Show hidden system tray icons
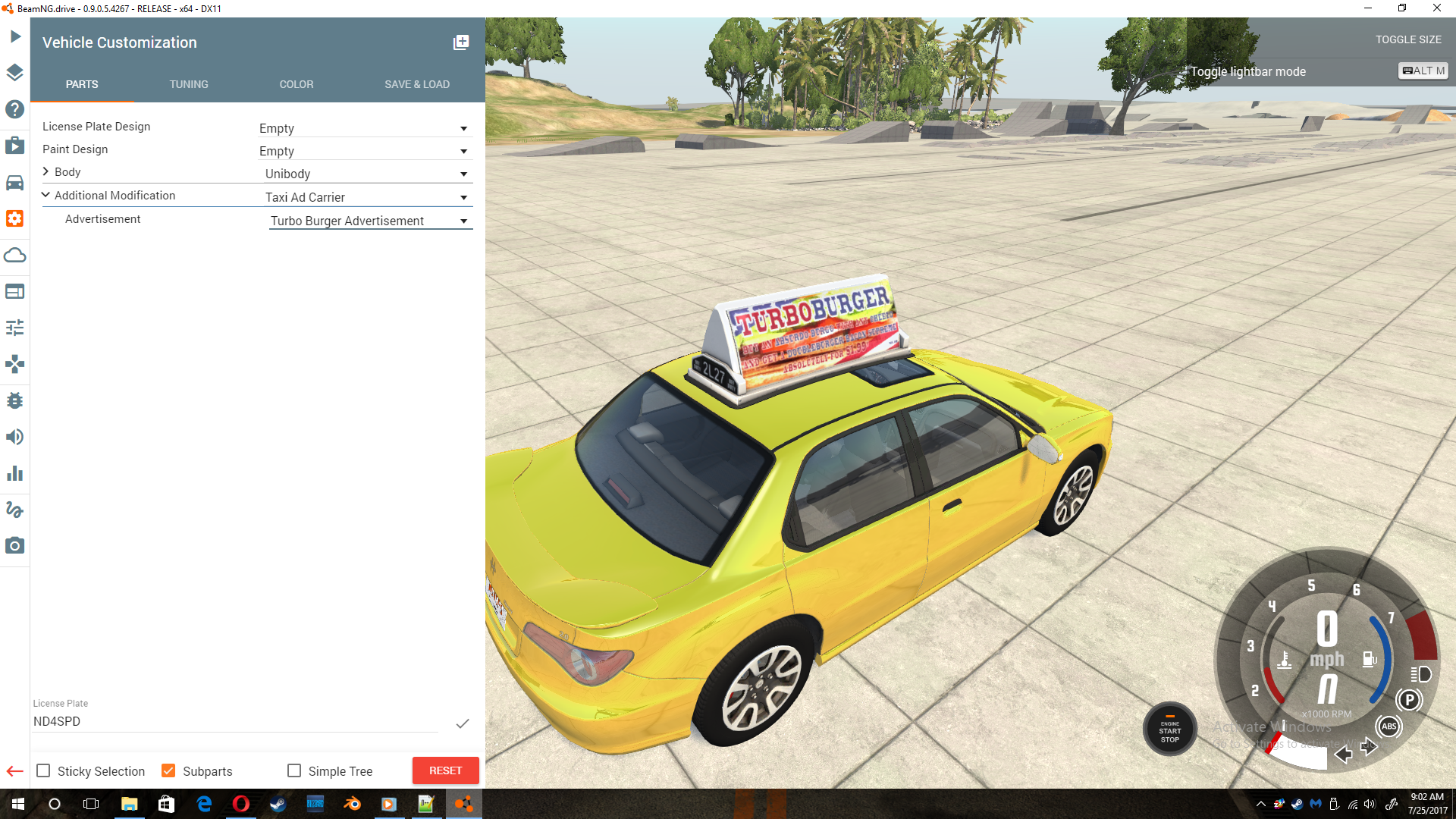 (x=1260, y=804)
